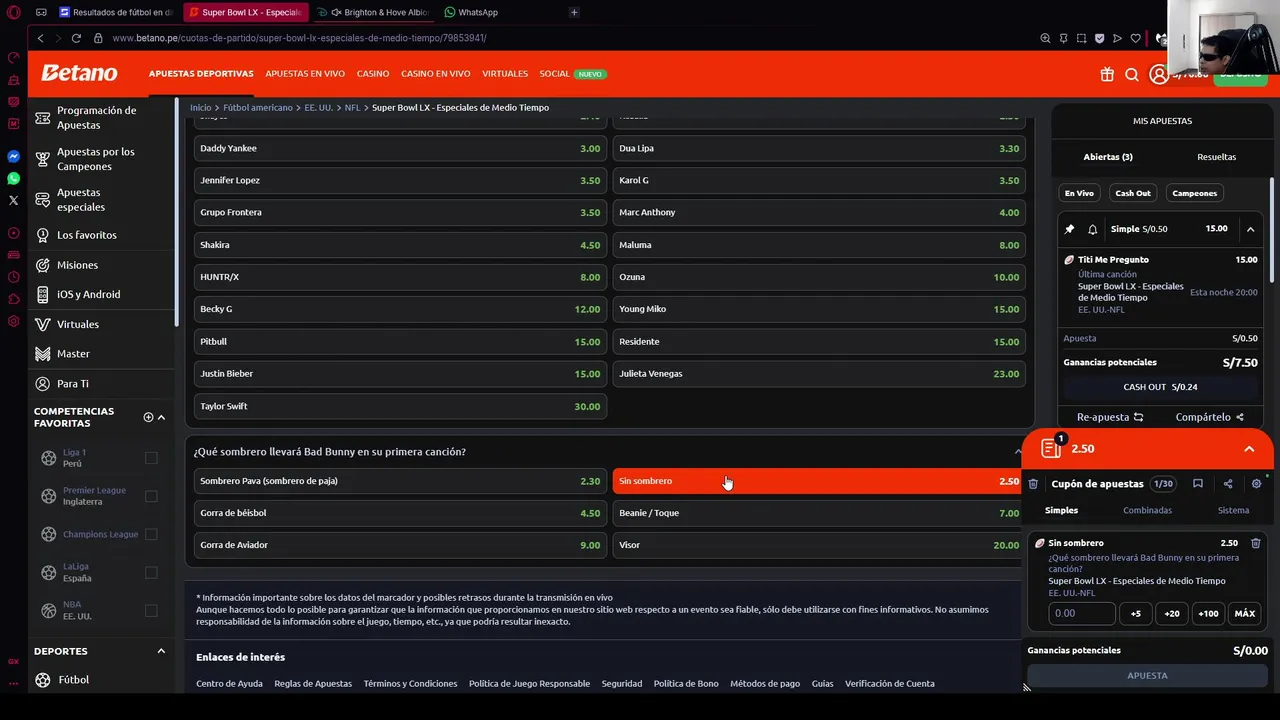Image resolution: width=1280 pixels, height=720 pixels.
Task: Click the stake amount input field
Action: pyautogui.click(x=1082, y=614)
